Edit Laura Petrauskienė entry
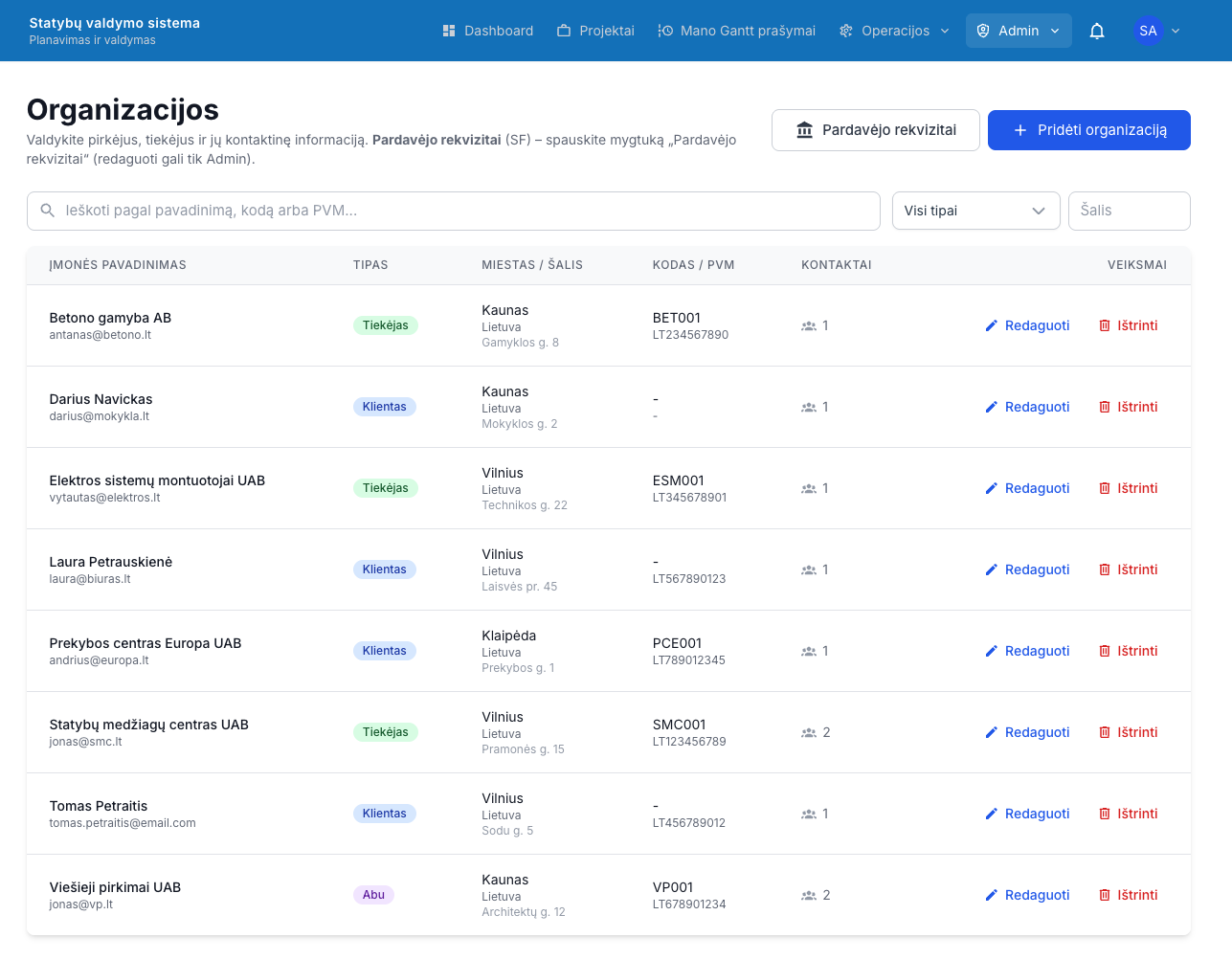Viewport: 1232px width, 960px height. click(x=1027, y=569)
